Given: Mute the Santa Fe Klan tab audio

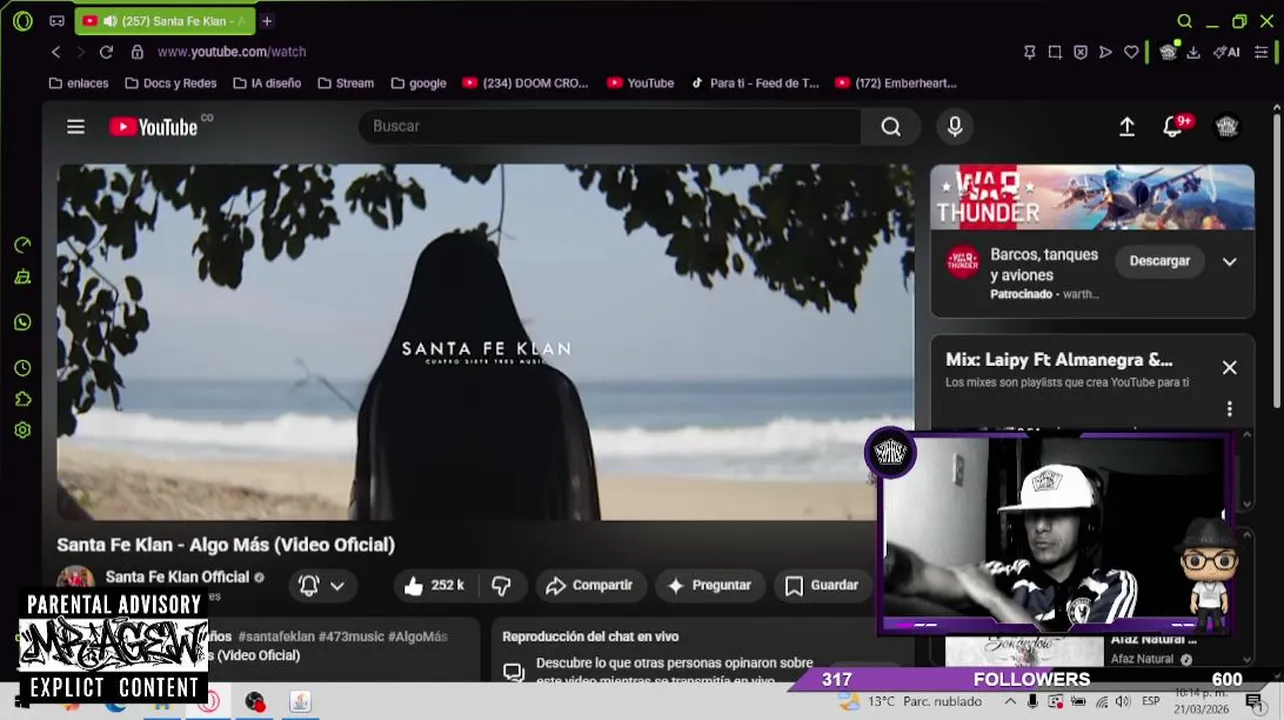Looking at the screenshot, I should (110, 21).
